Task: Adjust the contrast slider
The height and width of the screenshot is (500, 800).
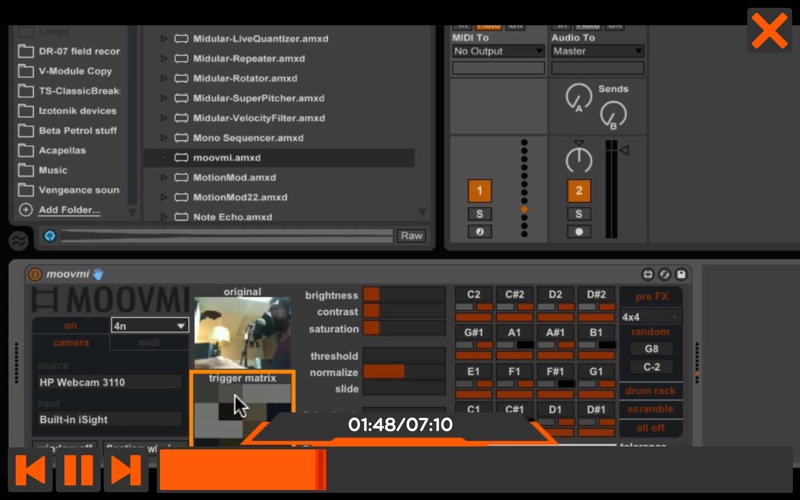Action: [x=404, y=311]
